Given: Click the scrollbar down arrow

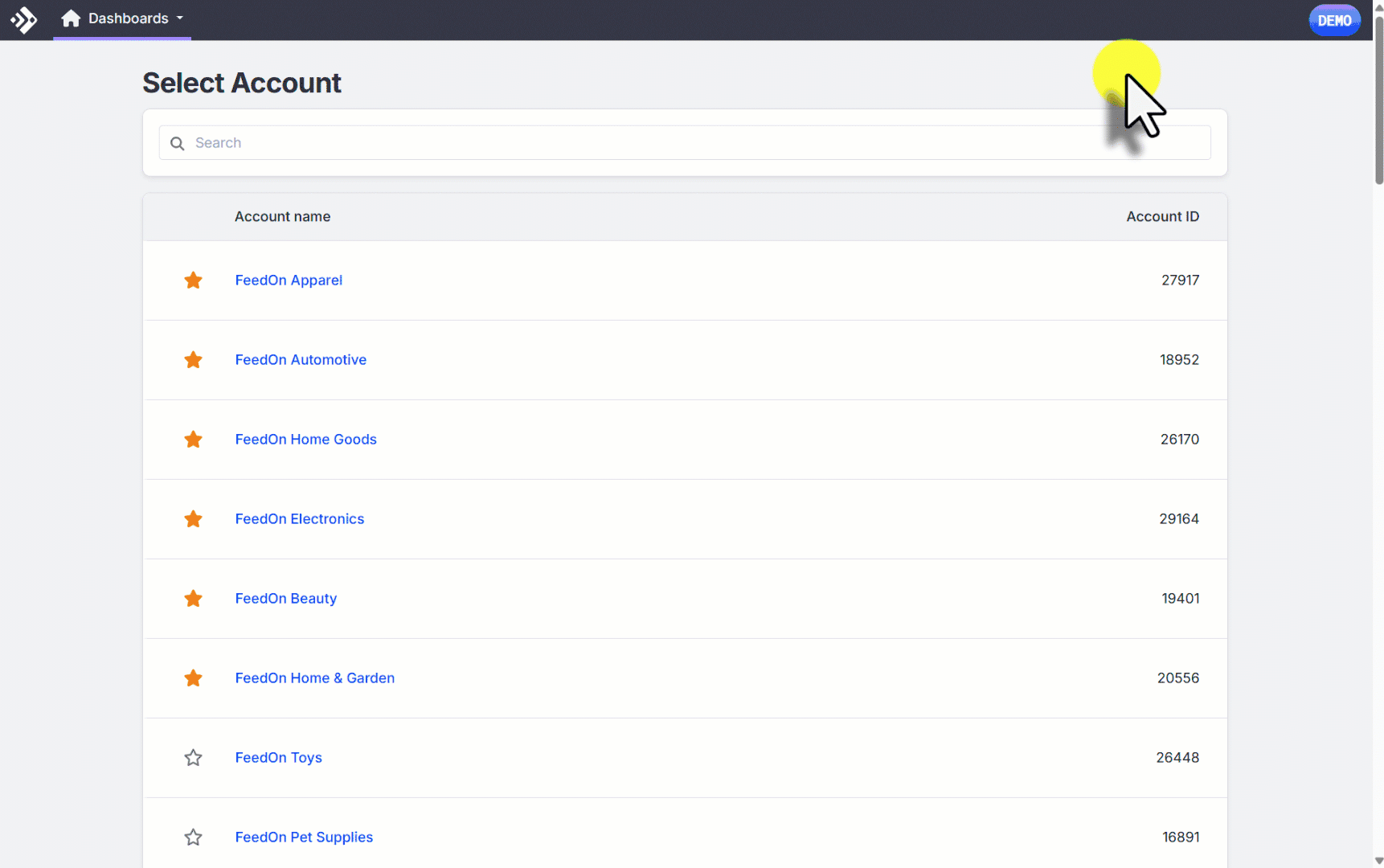Looking at the screenshot, I should click(1378, 861).
